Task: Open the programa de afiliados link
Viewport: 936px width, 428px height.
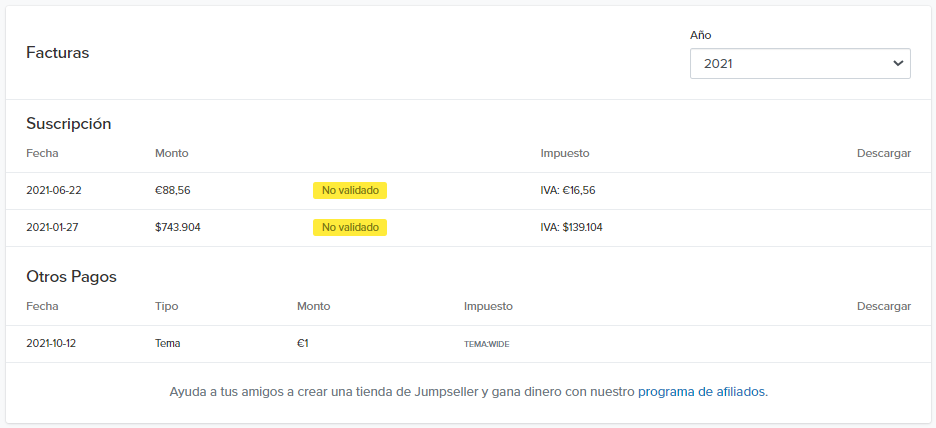Action: tap(702, 391)
